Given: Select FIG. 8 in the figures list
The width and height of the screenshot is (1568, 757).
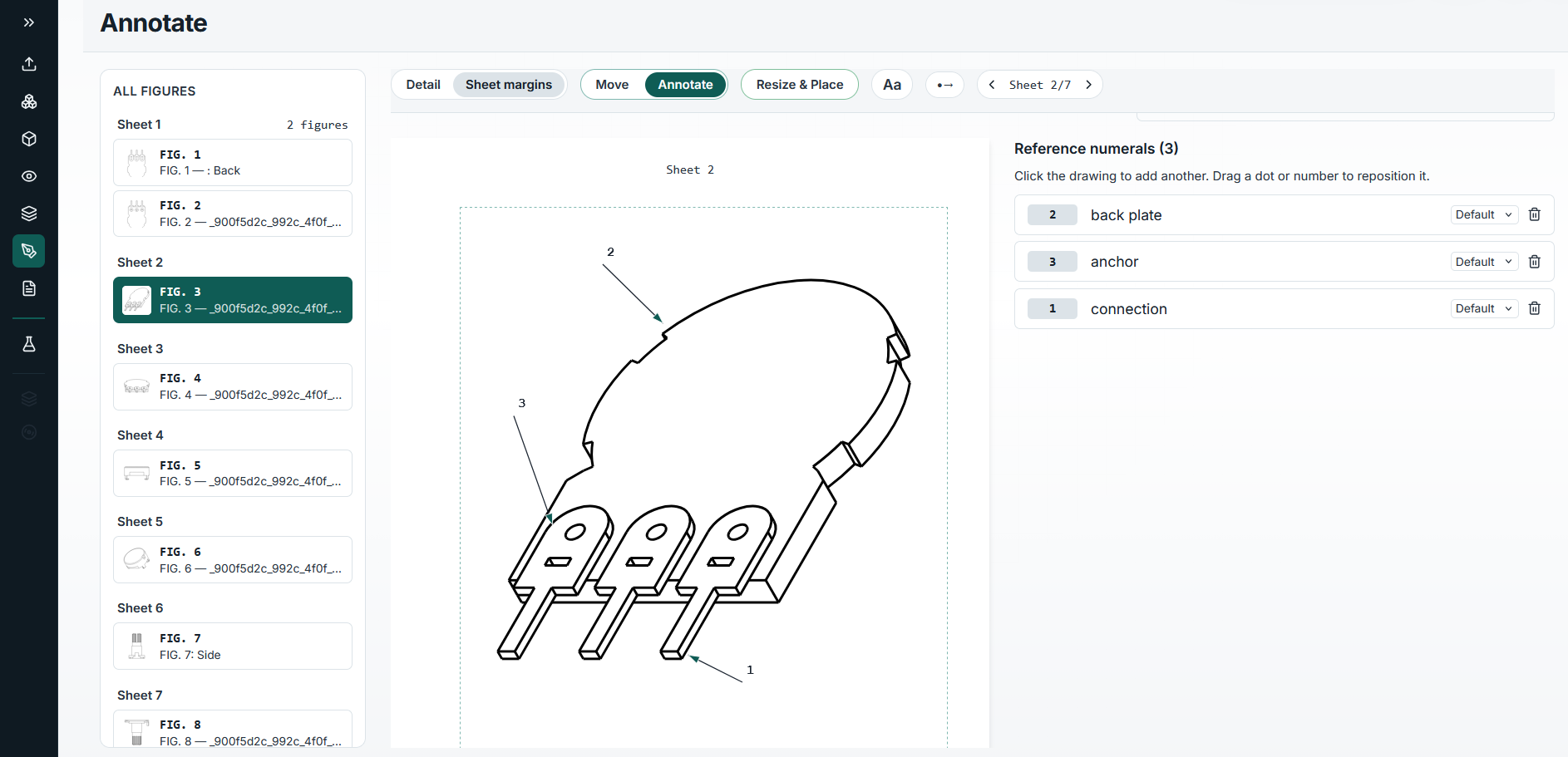Looking at the screenshot, I should click(233, 729).
